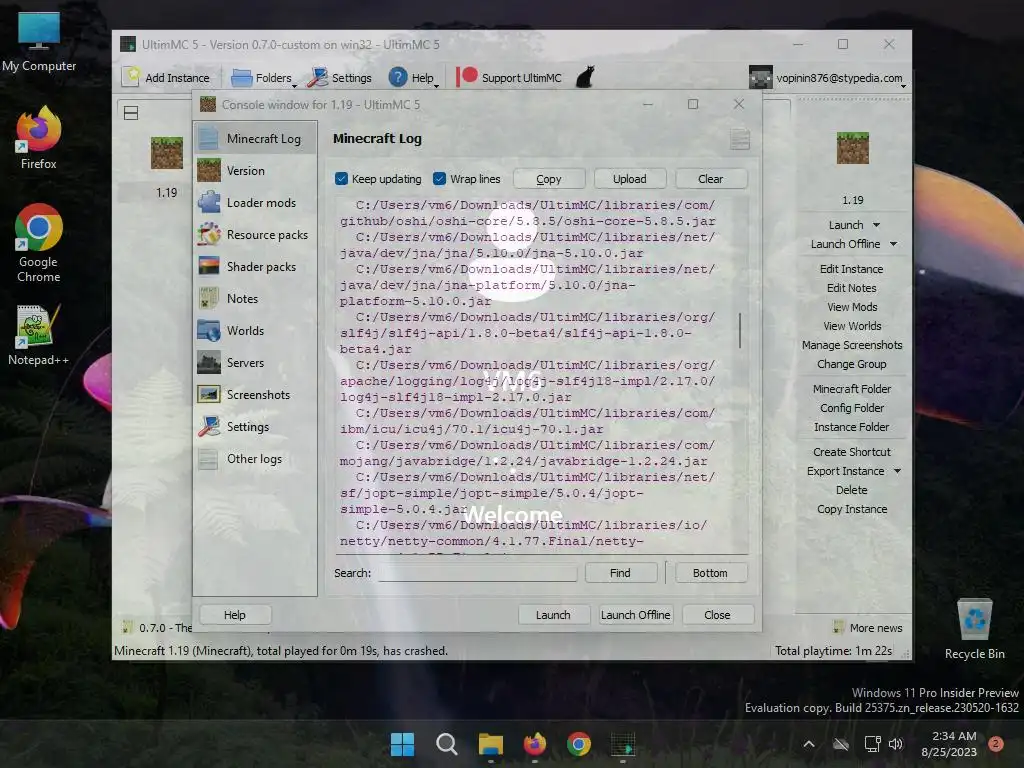The width and height of the screenshot is (1024, 768).
Task: Open the Google Chrome desktop shortcut
Action: click(39, 243)
